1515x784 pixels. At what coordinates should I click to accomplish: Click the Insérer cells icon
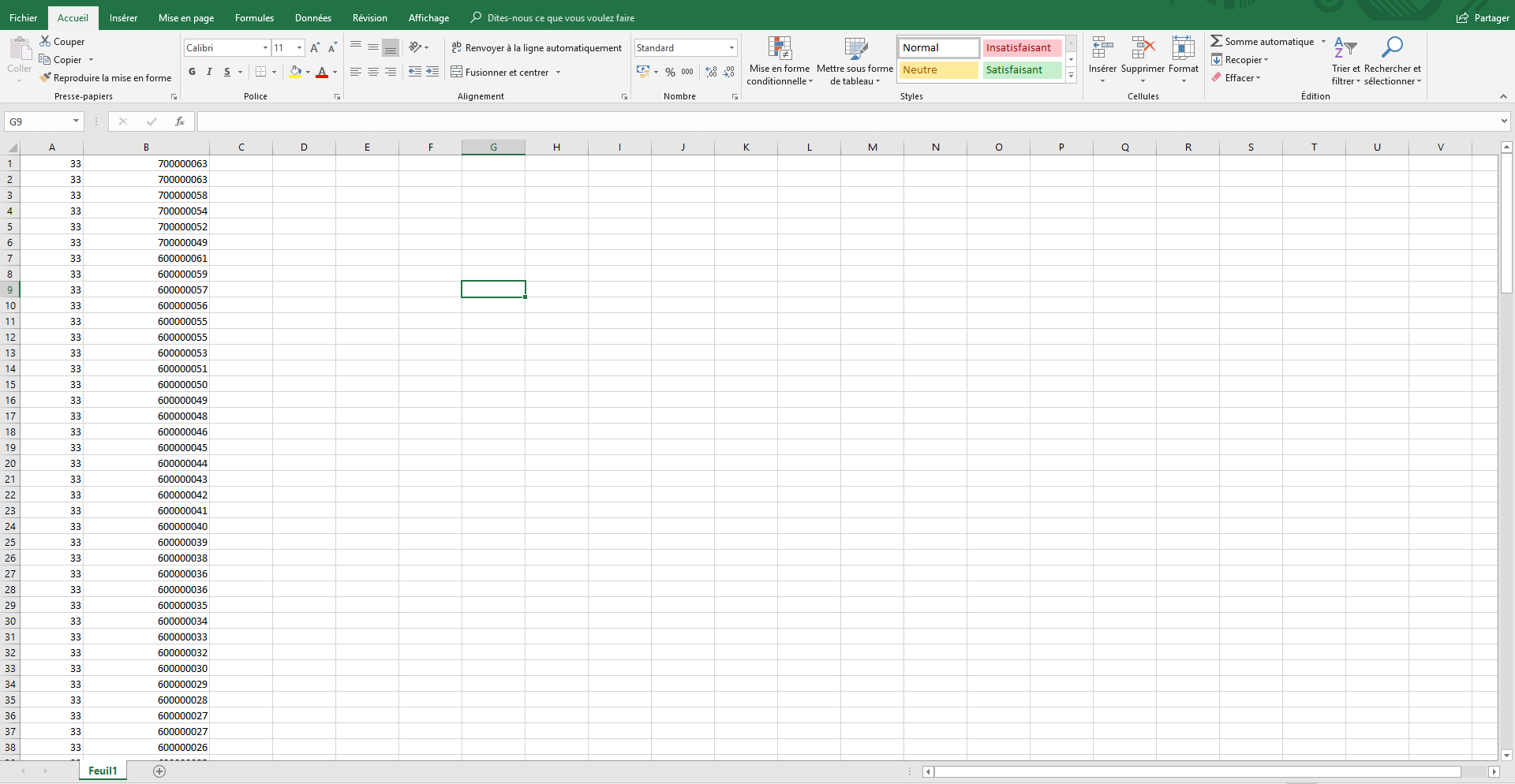point(1102,49)
